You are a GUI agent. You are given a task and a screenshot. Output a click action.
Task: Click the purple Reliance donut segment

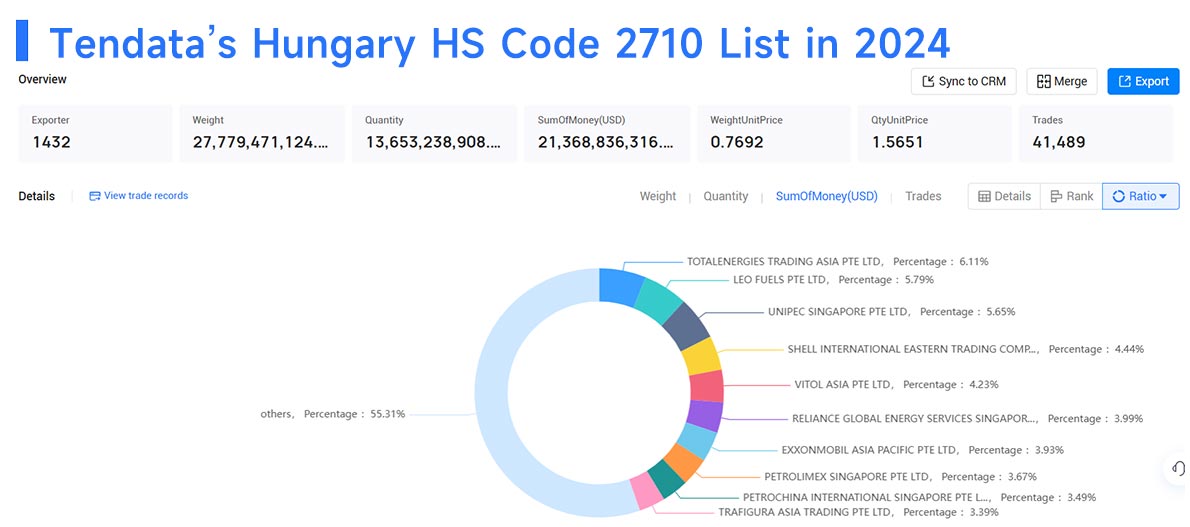(706, 415)
